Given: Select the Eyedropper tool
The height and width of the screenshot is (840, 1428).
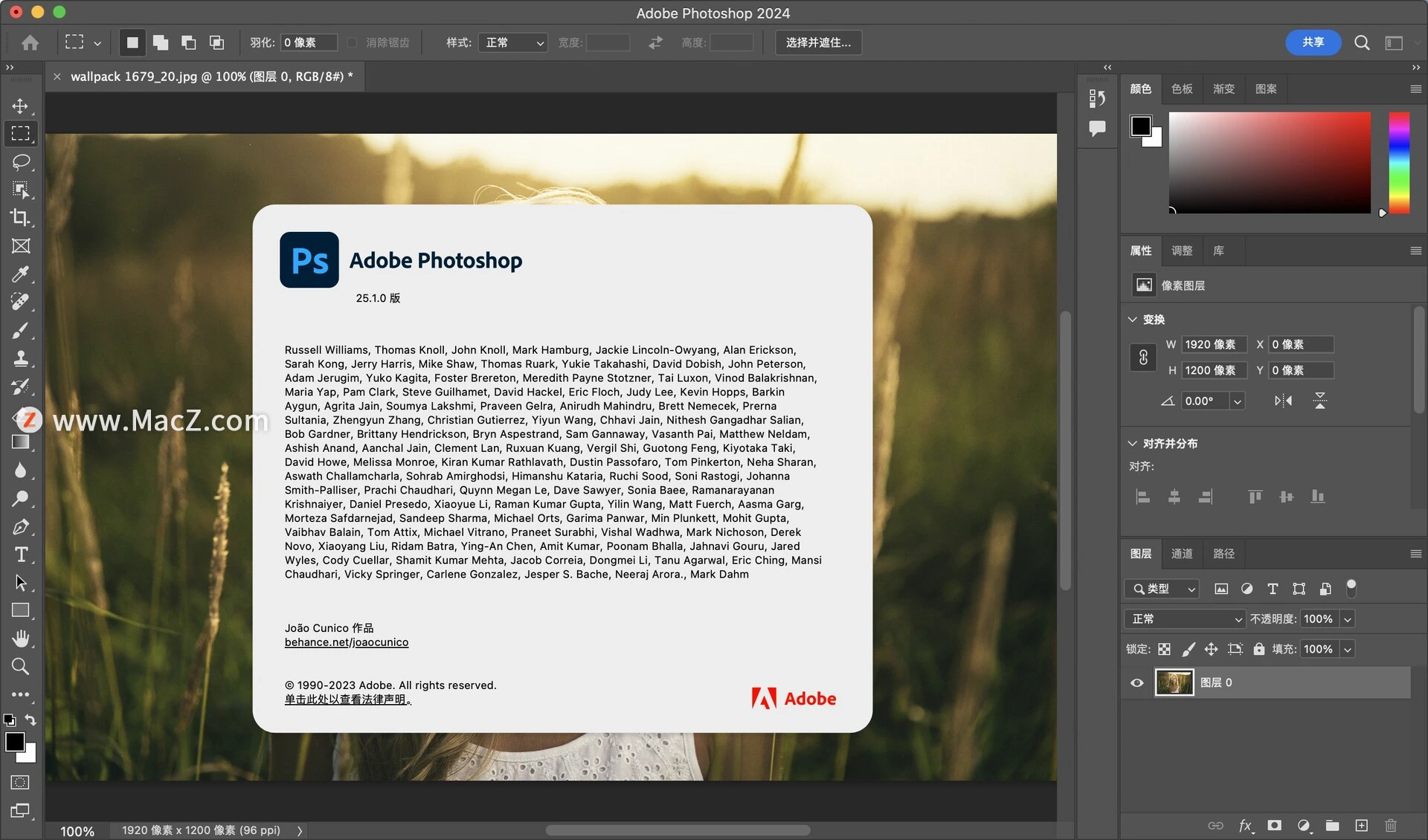Looking at the screenshot, I should [x=20, y=274].
